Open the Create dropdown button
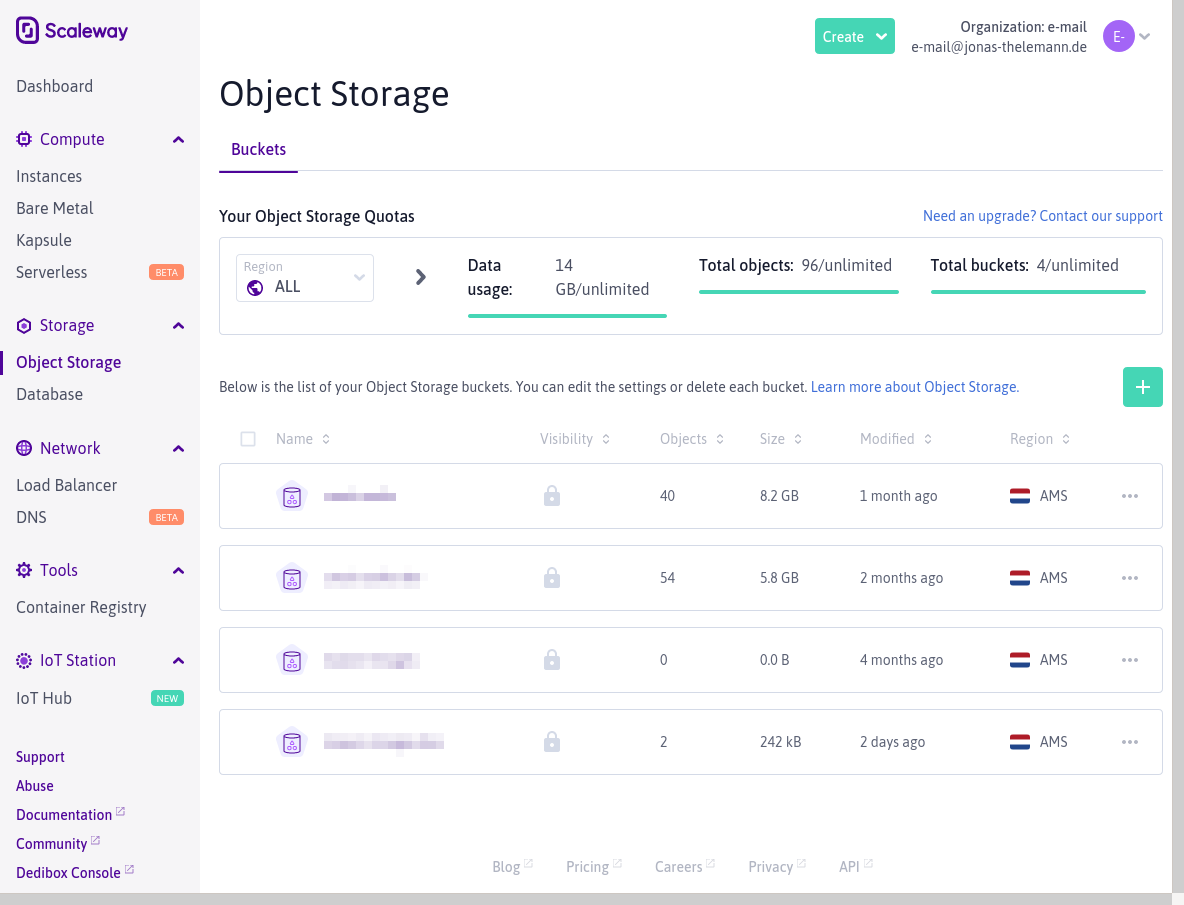The width and height of the screenshot is (1184, 905). (855, 36)
